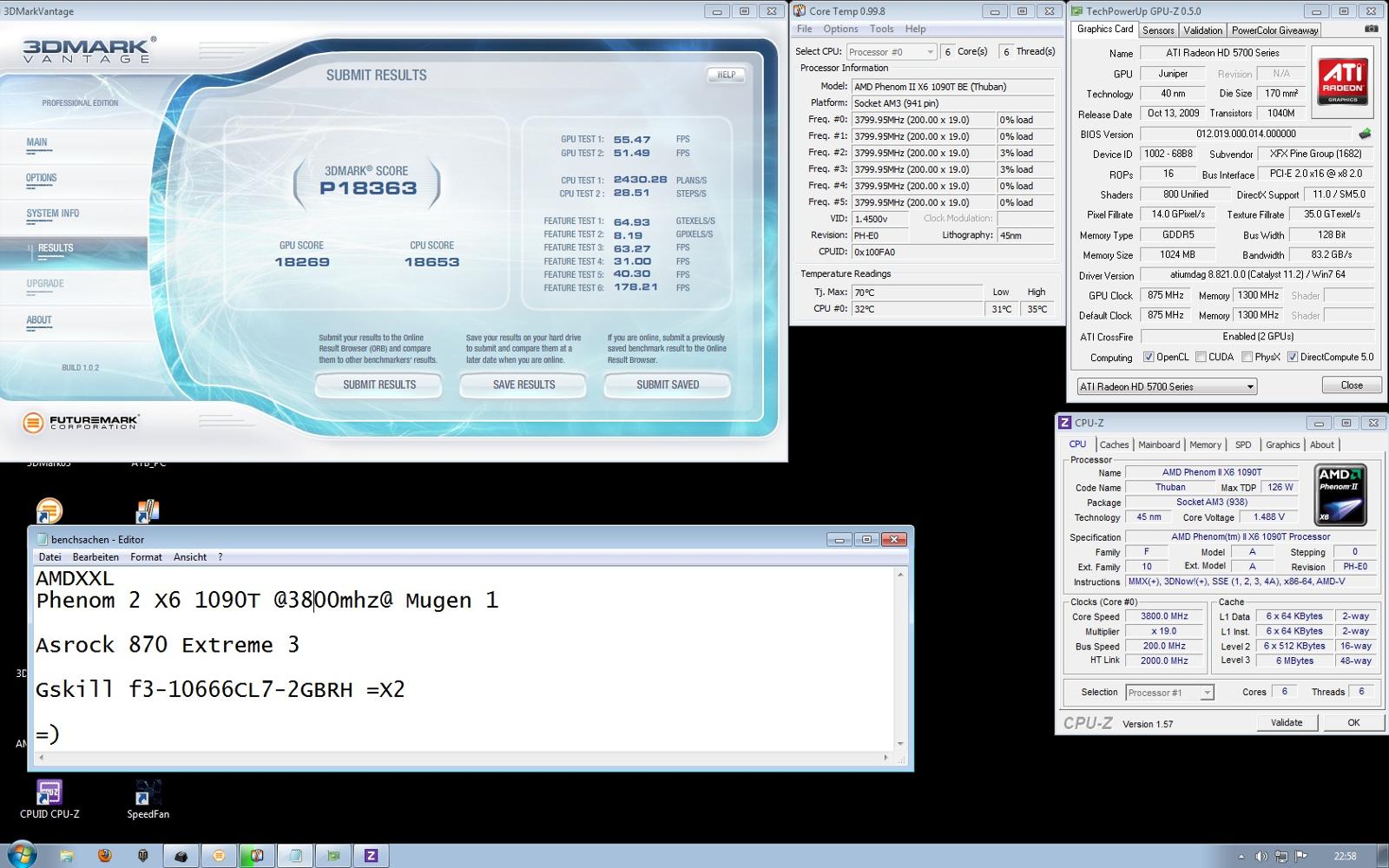Click the SUBMIT SAVED button
Image resolution: width=1389 pixels, height=868 pixels.
(x=668, y=385)
